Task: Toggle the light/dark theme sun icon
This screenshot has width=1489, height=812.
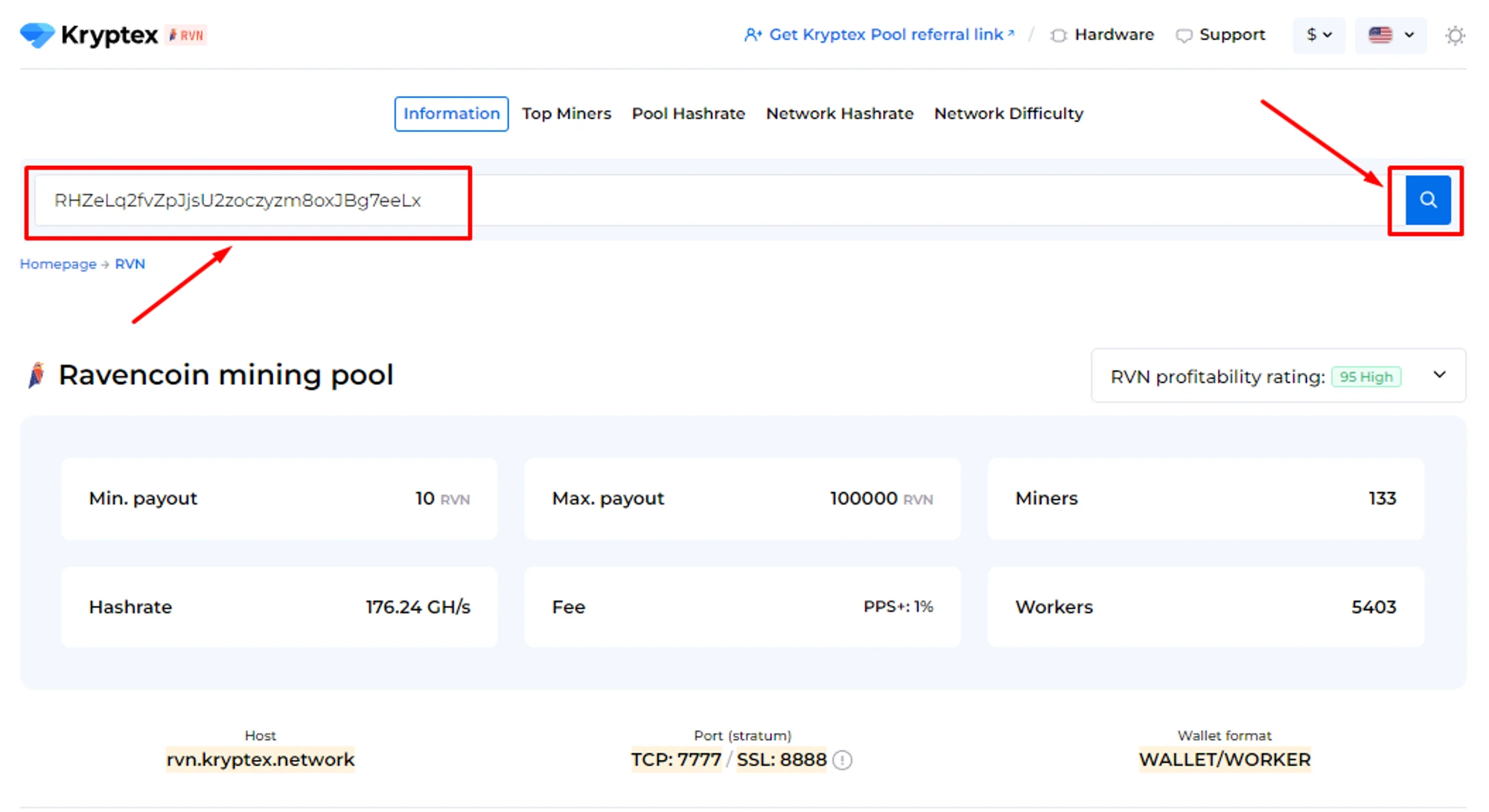Action: (x=1455, y=35)
